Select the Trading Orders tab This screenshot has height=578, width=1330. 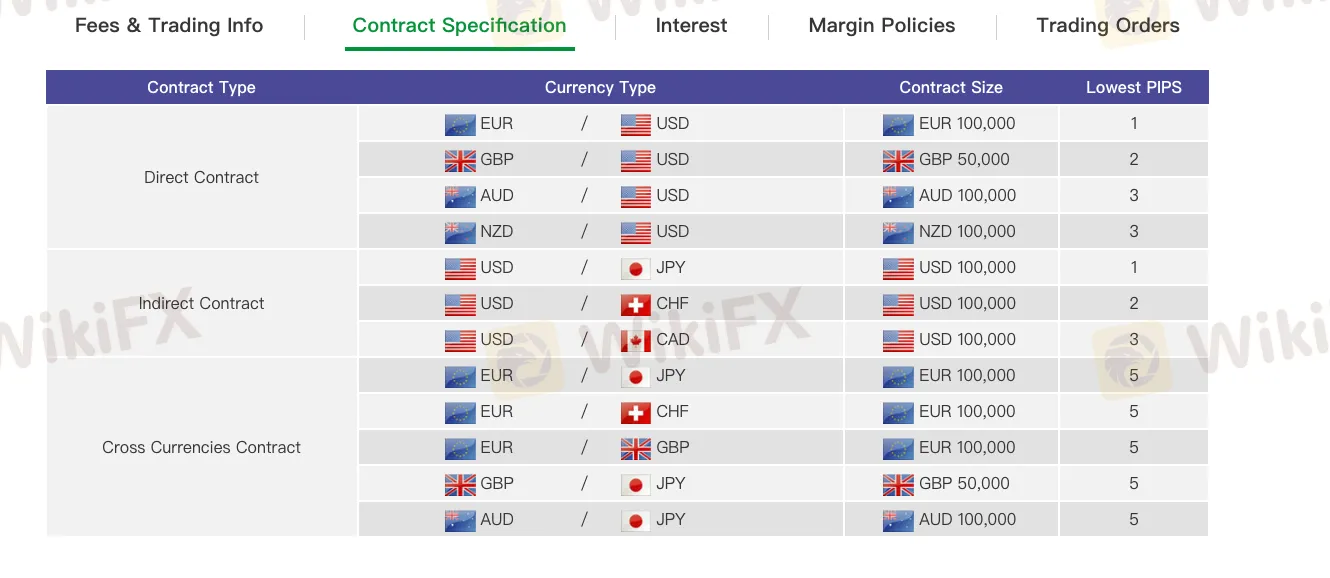coord(1107,26)
